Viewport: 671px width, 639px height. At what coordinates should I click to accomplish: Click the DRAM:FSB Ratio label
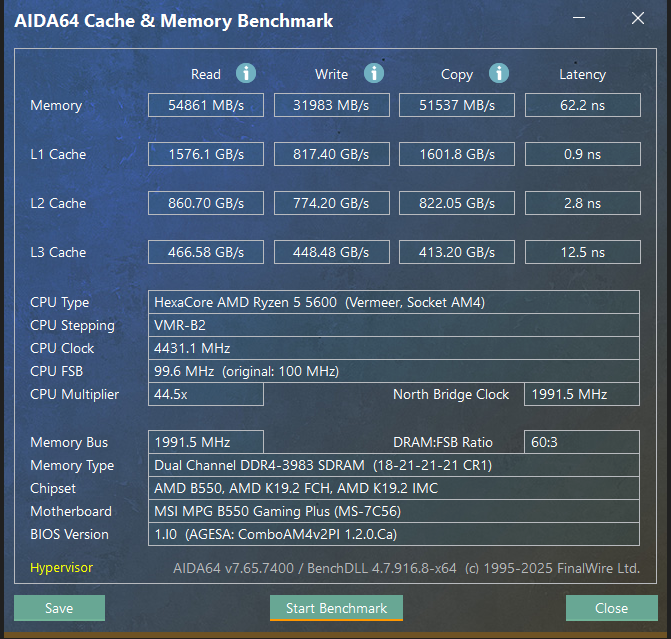point(443,442)
